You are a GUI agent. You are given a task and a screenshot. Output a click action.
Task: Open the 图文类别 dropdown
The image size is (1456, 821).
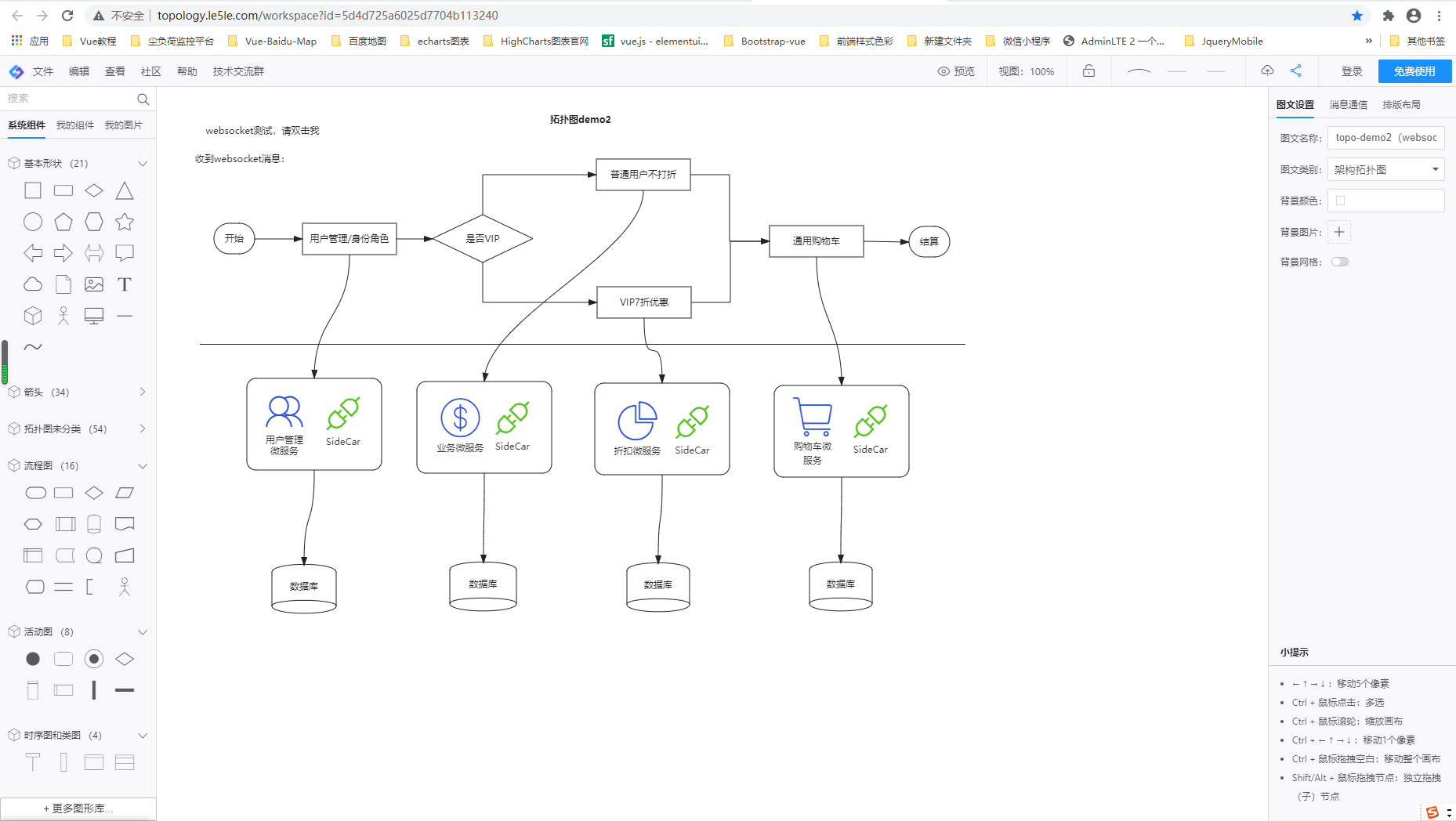tap(1385, 168)
